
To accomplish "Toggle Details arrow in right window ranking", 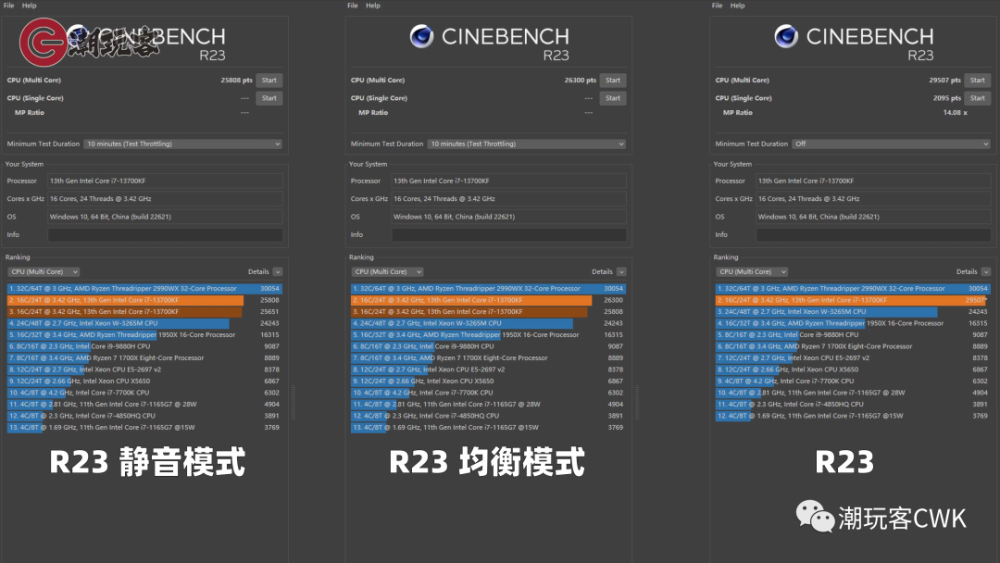I will tap(986, 272).
